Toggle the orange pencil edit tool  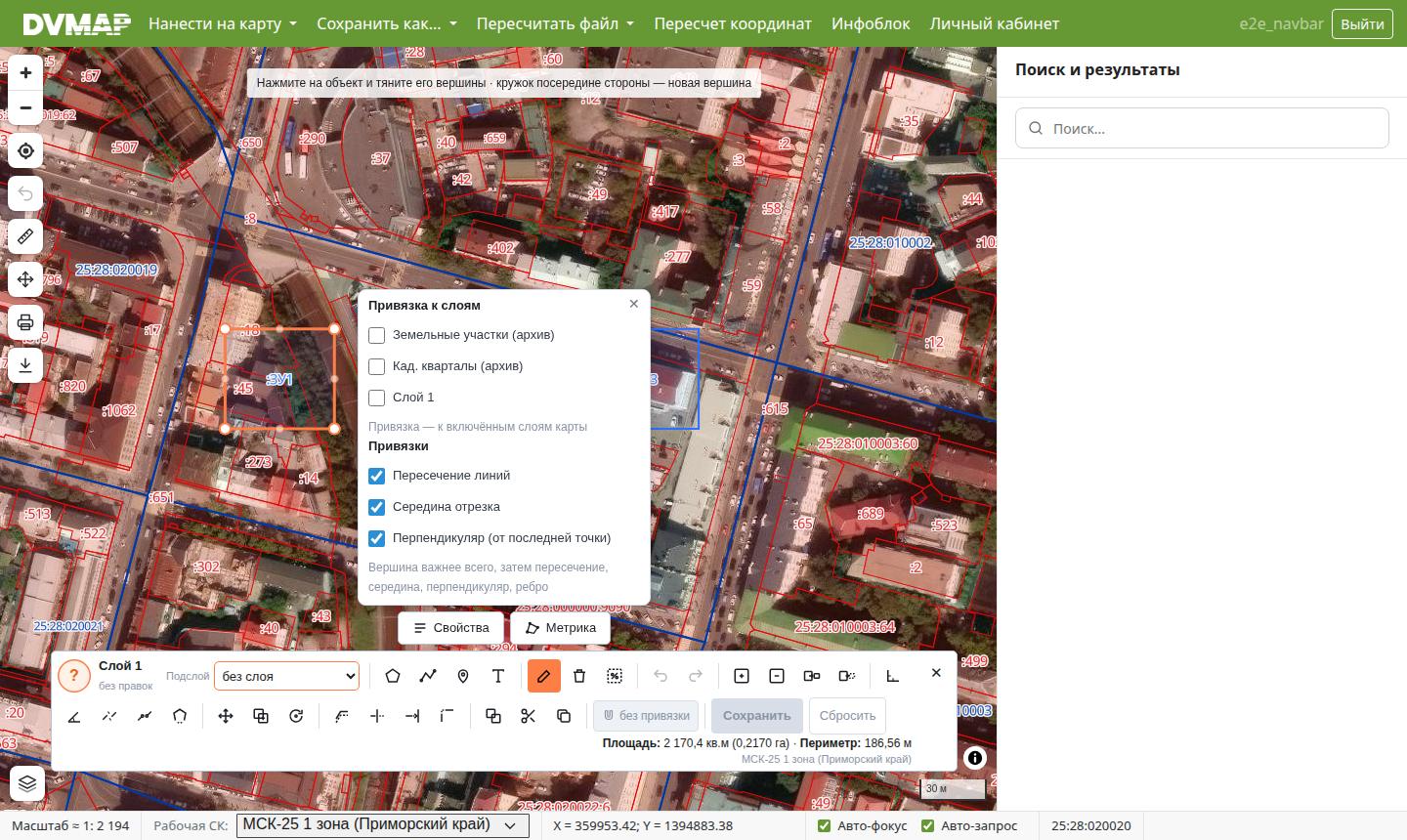544,676
